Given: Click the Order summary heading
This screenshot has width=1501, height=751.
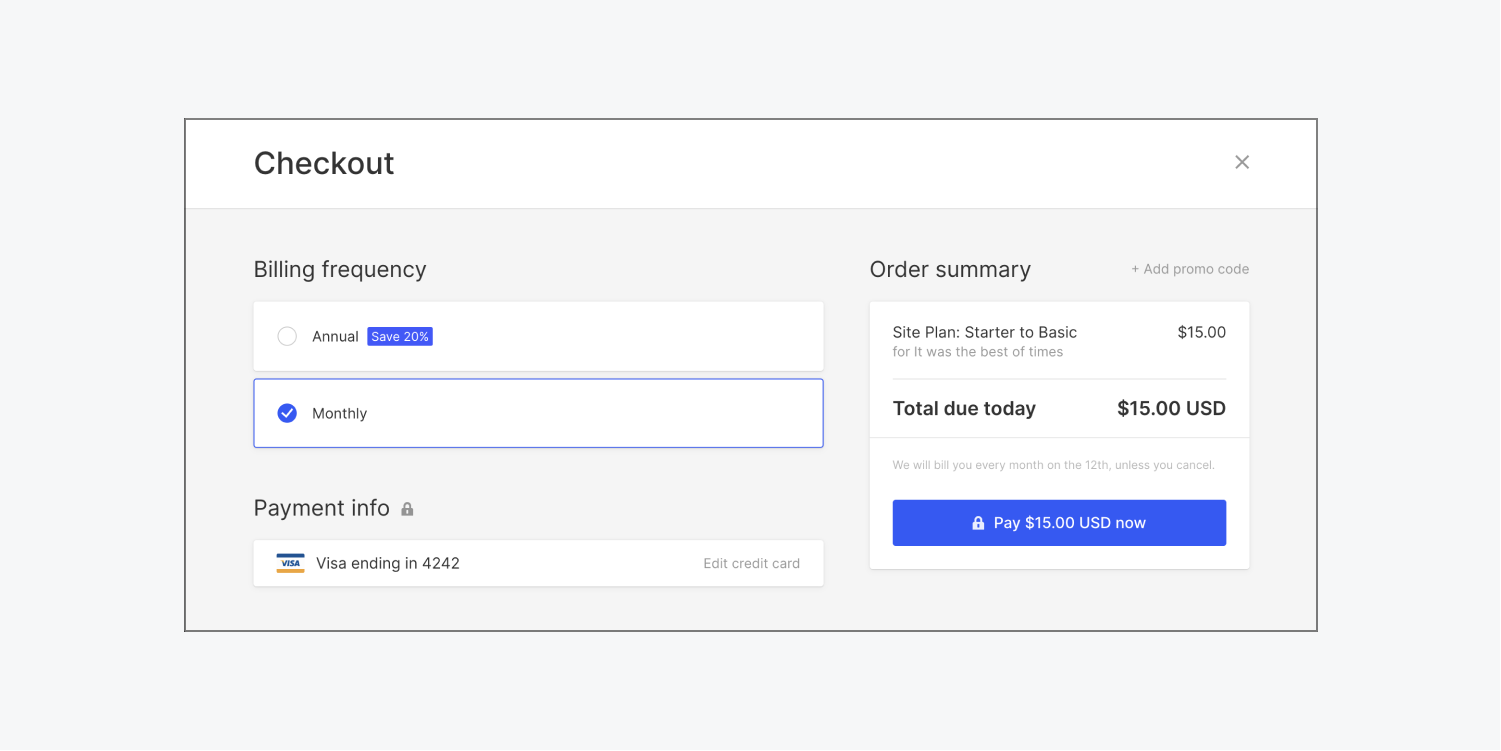Looking at the screenshot, I should click(950, 269).
